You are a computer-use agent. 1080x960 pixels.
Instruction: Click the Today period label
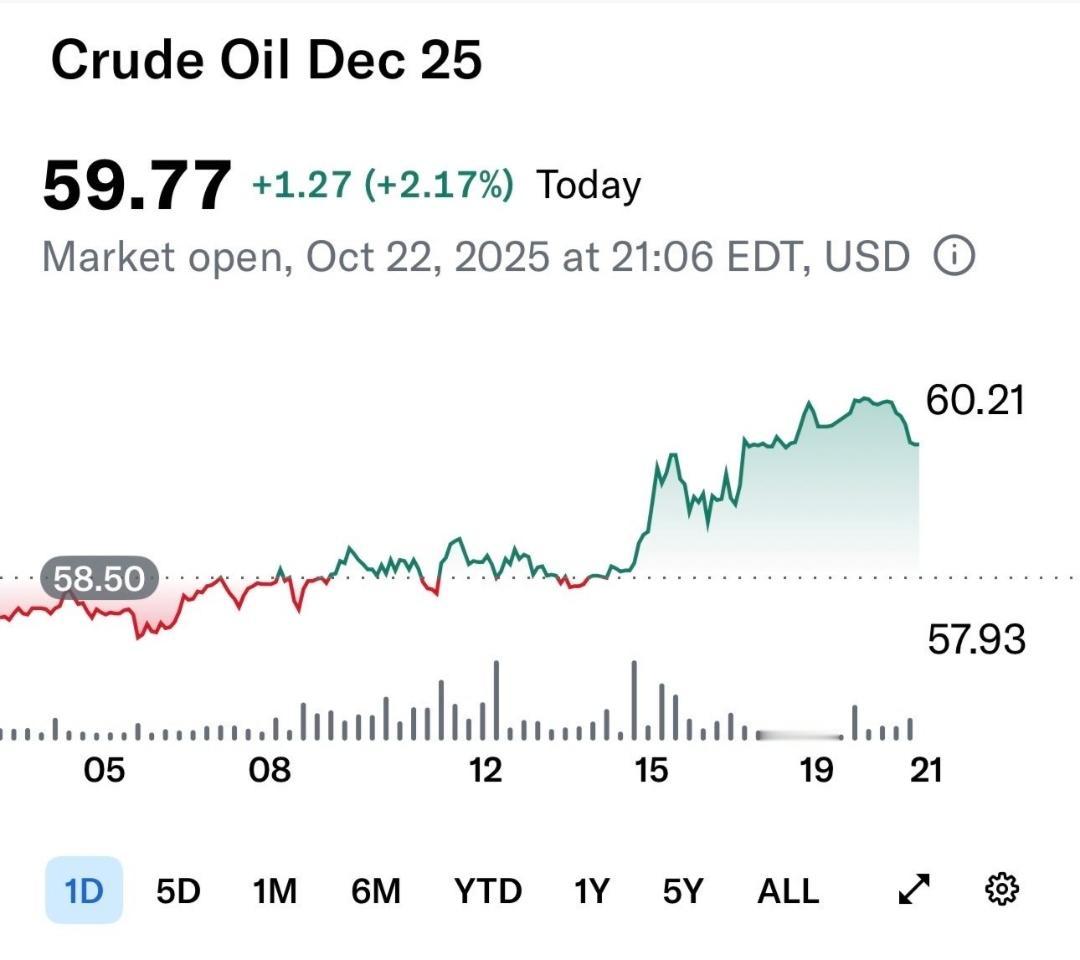588,186
